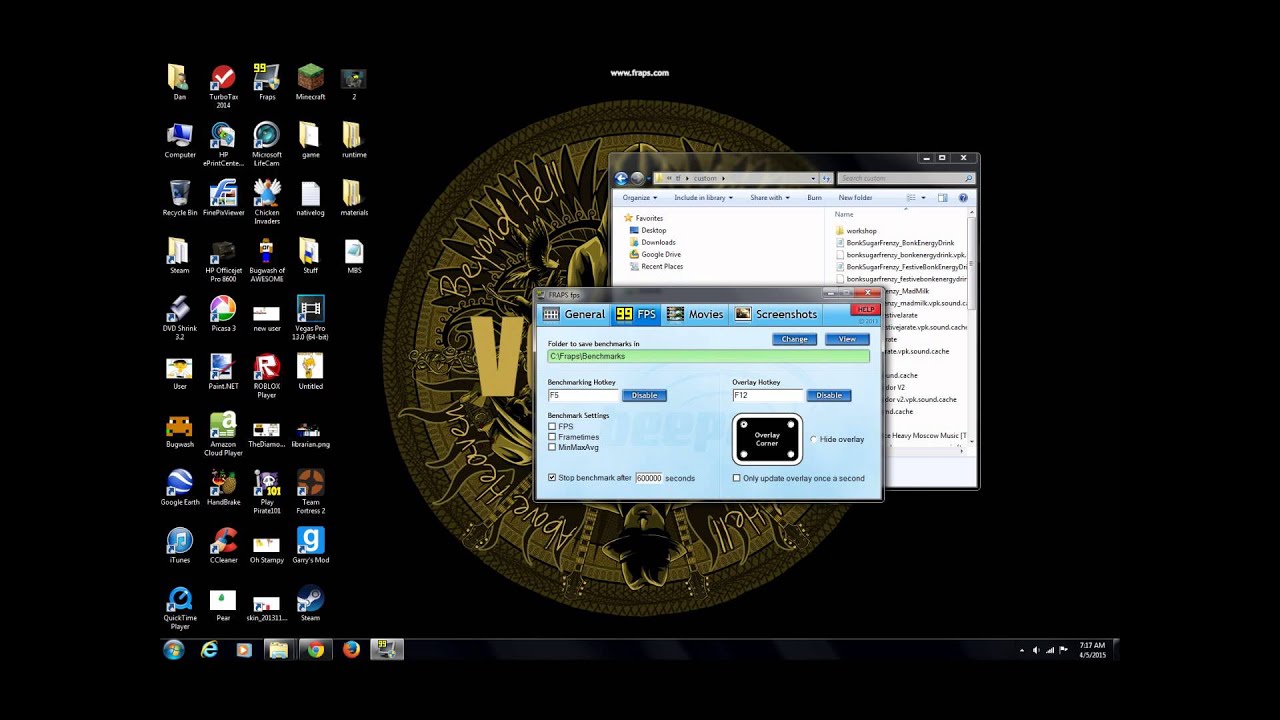Launch Firefox from taskbar
The width and height of the screenshot is (1280, 720).
[351, 650]
